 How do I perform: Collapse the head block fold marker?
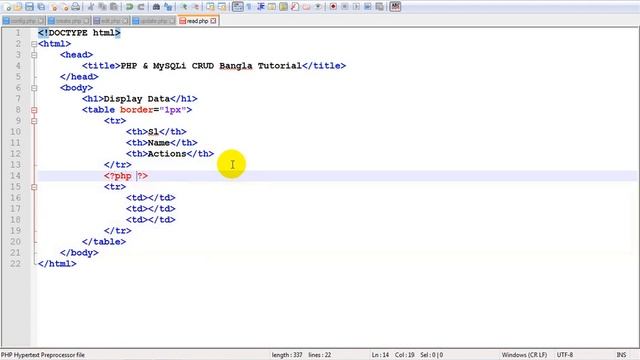34,55
